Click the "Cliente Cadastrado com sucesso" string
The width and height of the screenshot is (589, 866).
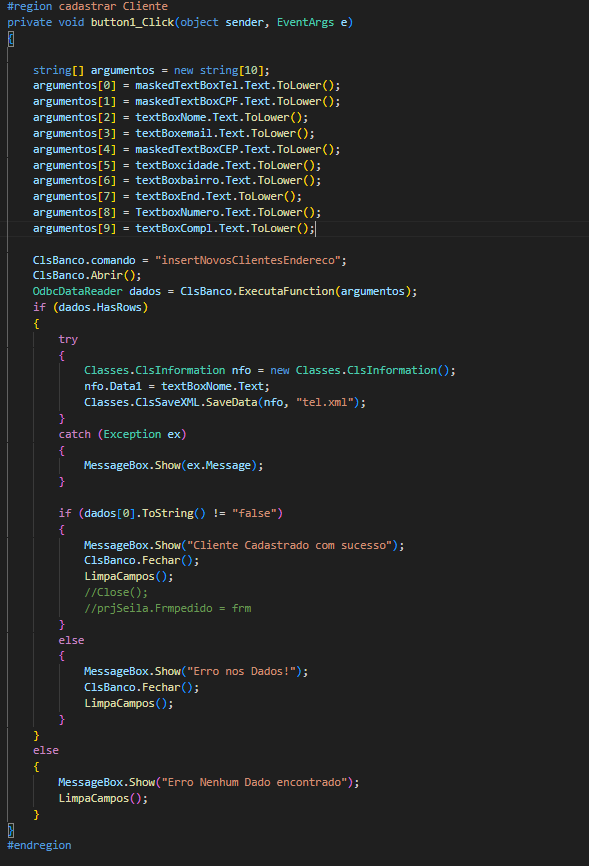pos(290,546)
